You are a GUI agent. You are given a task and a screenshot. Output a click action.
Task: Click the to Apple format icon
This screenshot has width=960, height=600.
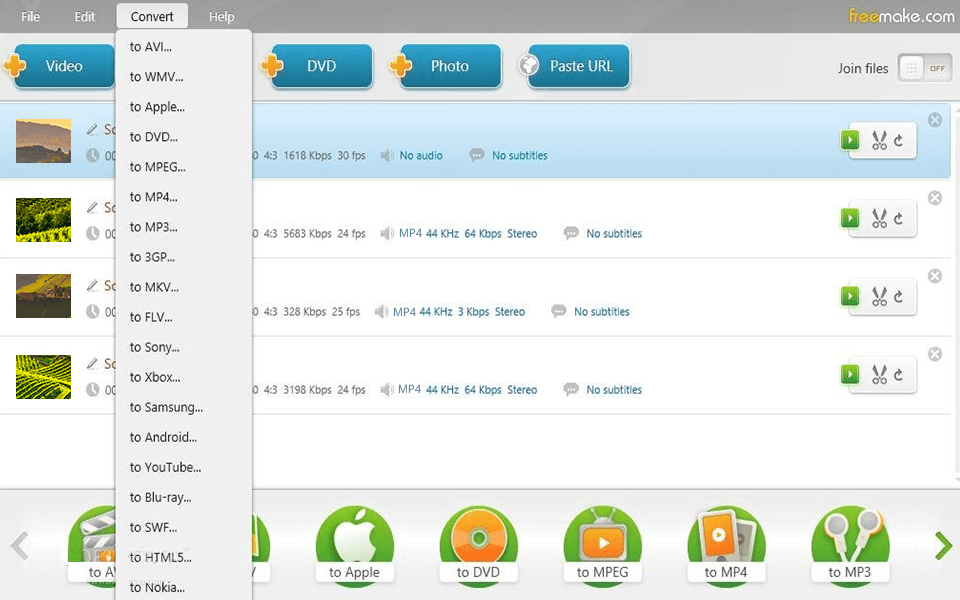(x=354, y=545)
